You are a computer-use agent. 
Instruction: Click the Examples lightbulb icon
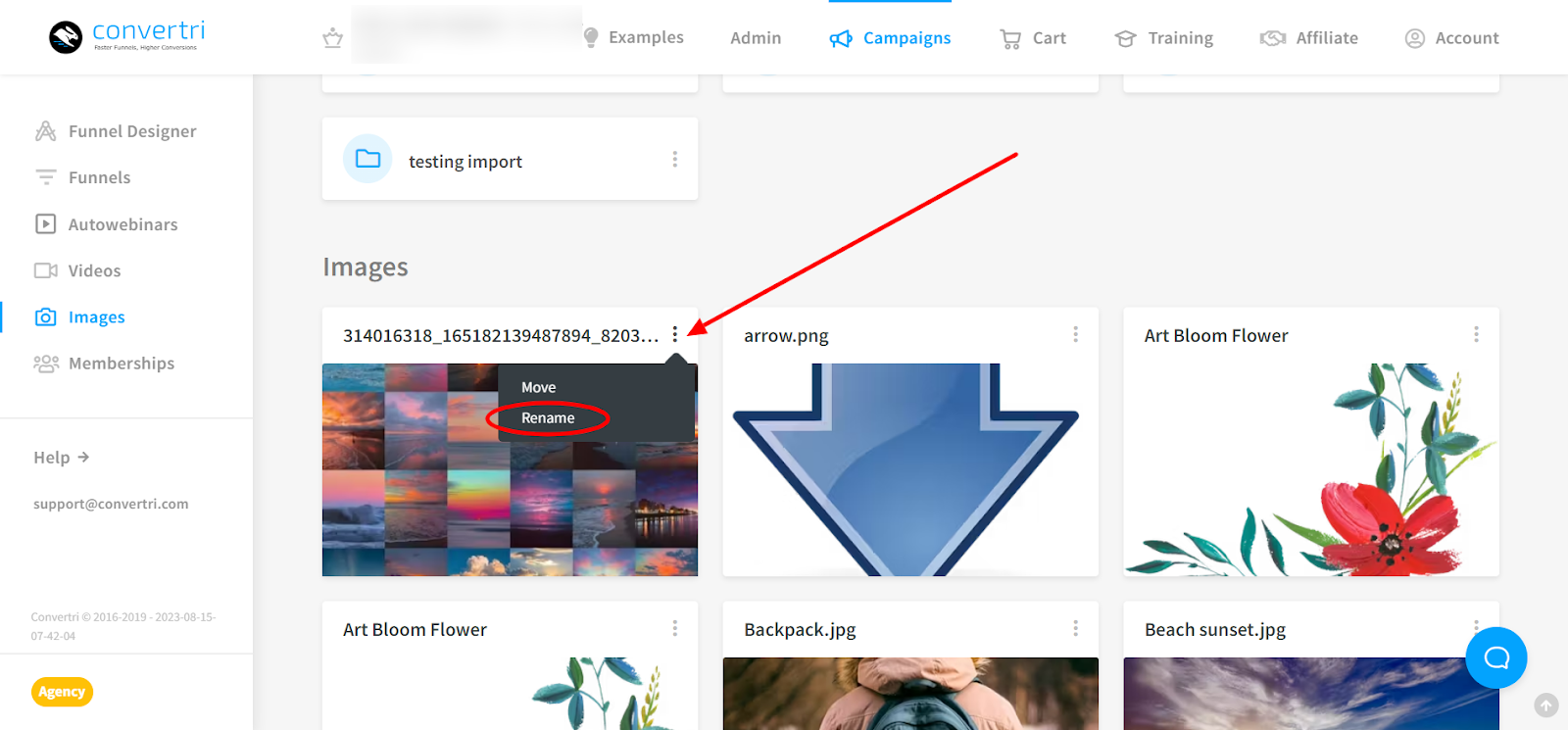(591, 37)
